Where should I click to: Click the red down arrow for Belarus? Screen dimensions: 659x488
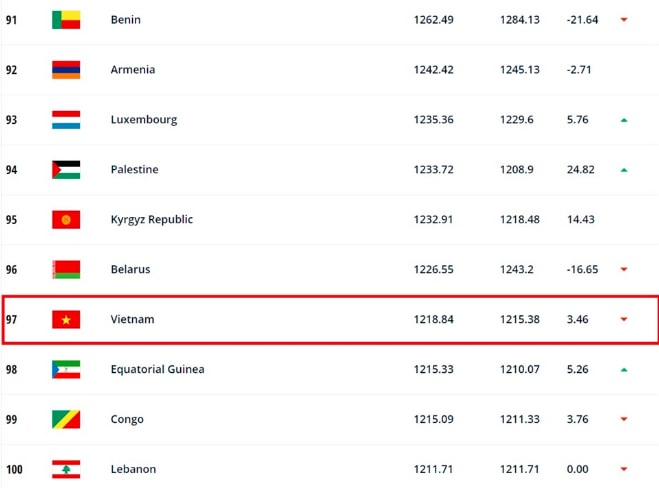click(x=624, y=269)
